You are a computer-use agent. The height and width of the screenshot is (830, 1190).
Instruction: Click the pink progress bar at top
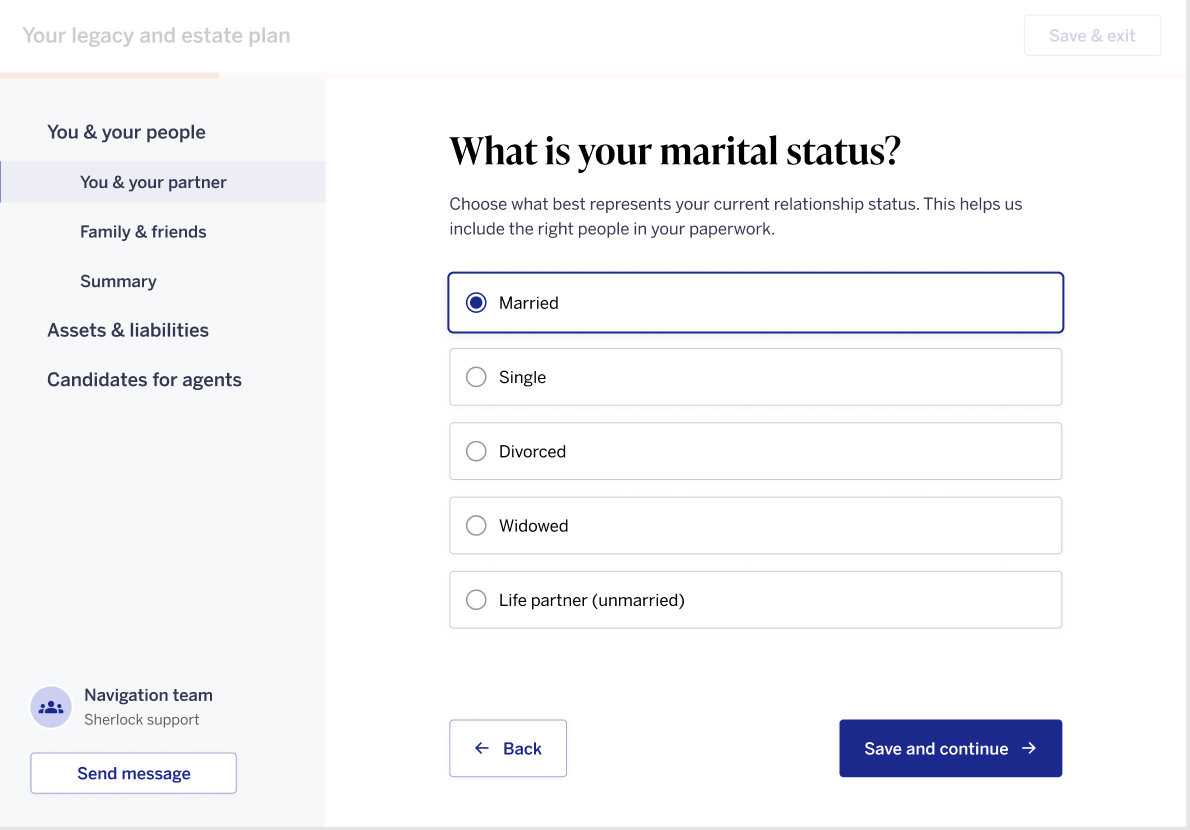pyautogui.click(x=109, y=75)
